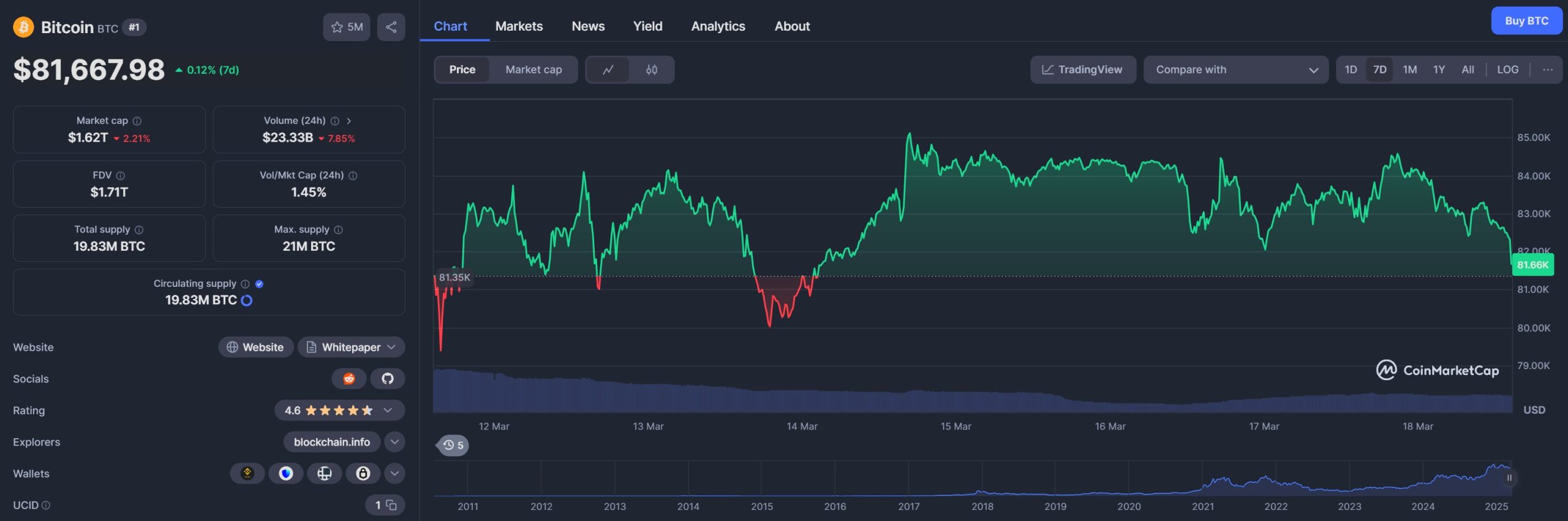This screenshot has width=1568, height=521.
Task: Show UCID info icon
Action: point(46,505)
